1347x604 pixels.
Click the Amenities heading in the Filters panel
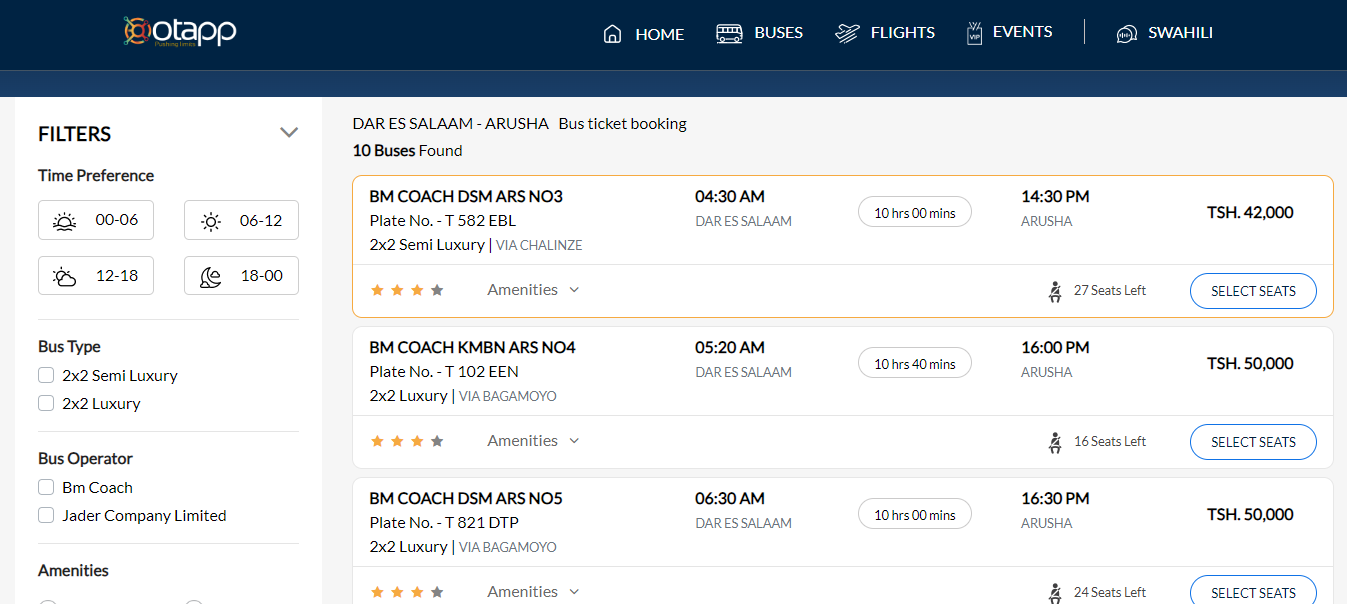coord(73,571)
